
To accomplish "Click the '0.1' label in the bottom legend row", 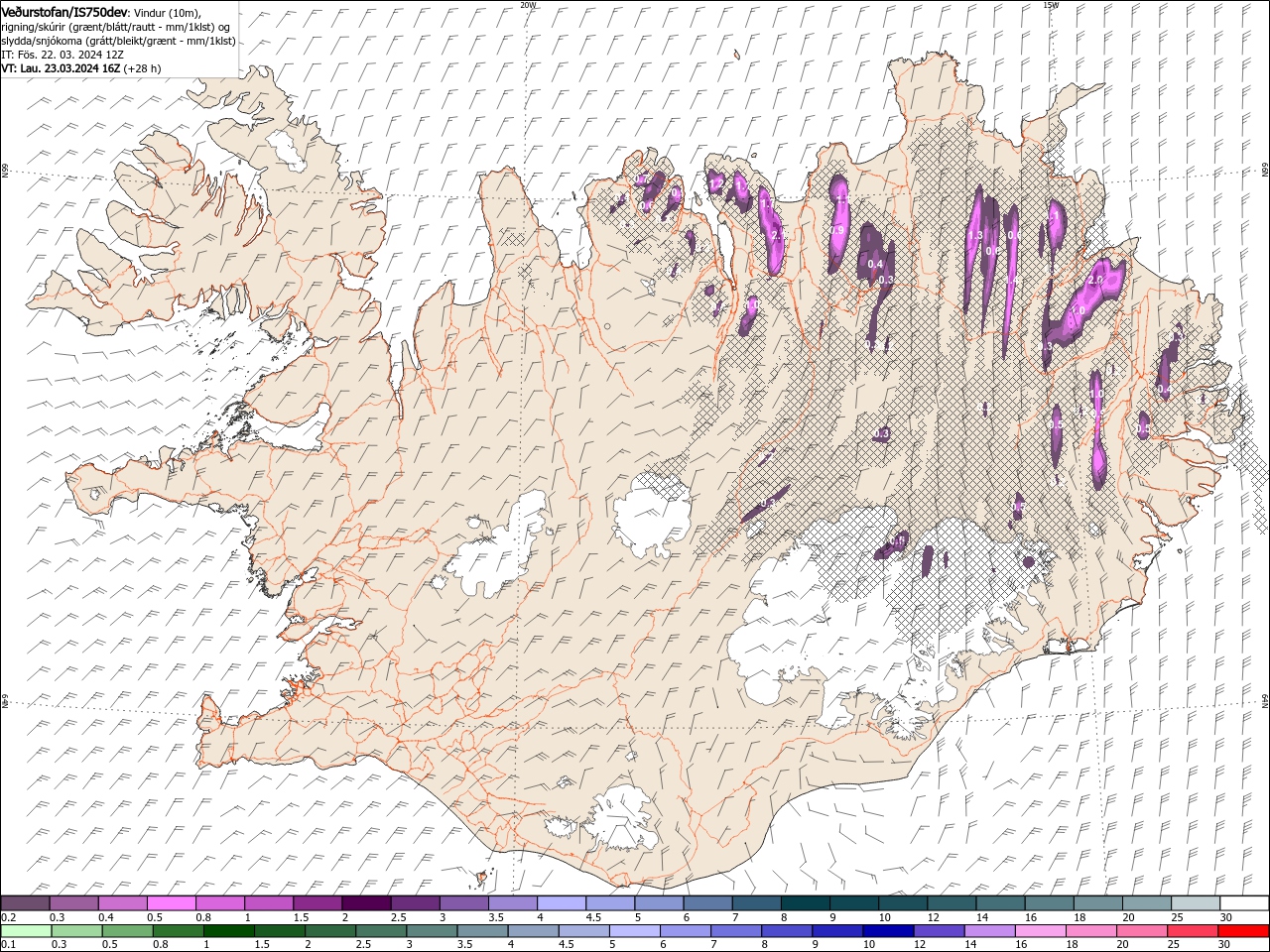I will coord(9,945).
